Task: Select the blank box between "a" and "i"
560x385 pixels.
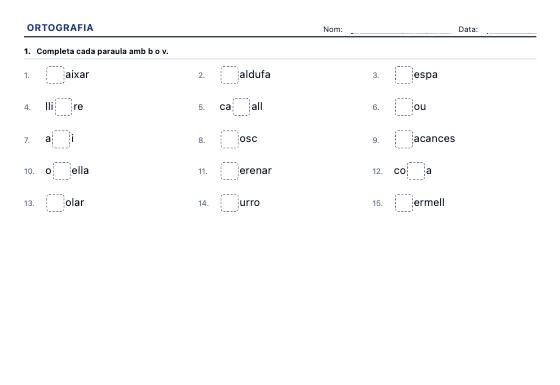Action: [61, 139]
